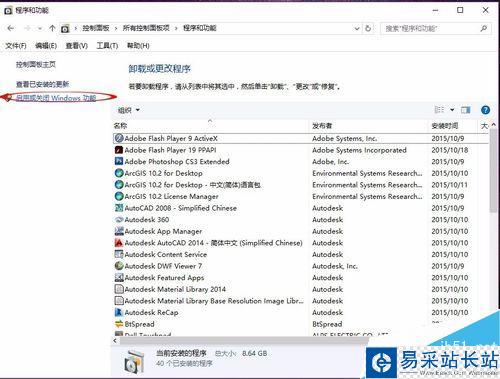Open the 编辑(E) menu
The height and width of the screenshot is (379, 500).
pyautogui.click(x=46, y=46)
